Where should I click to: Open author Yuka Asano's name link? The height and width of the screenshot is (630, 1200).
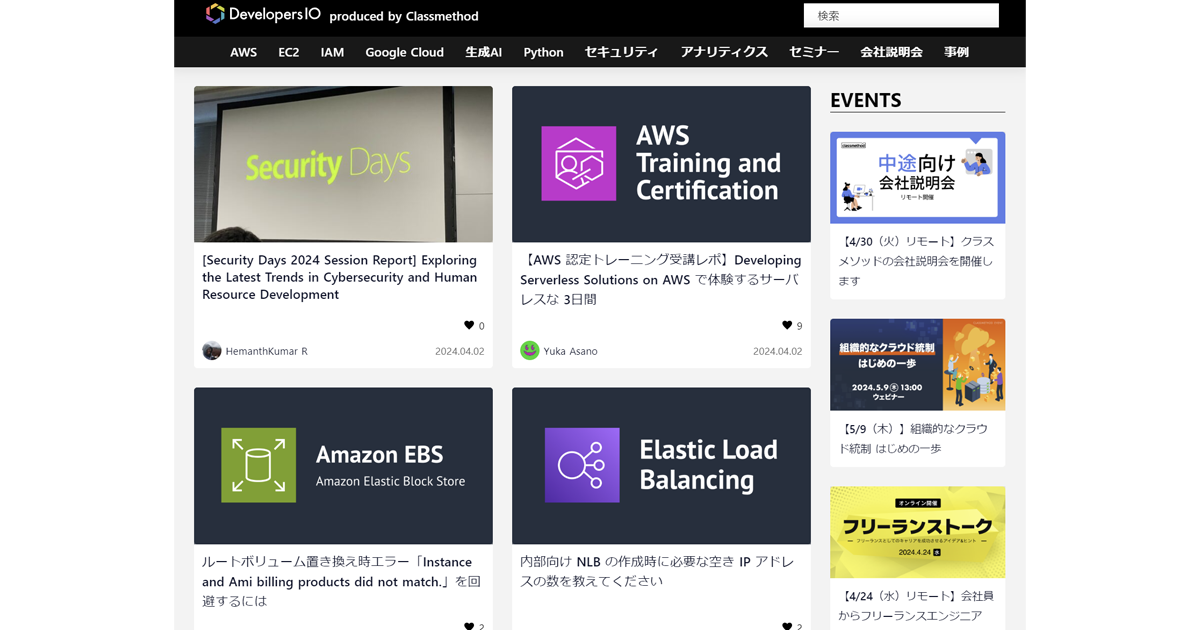click(x=571, y=351)
